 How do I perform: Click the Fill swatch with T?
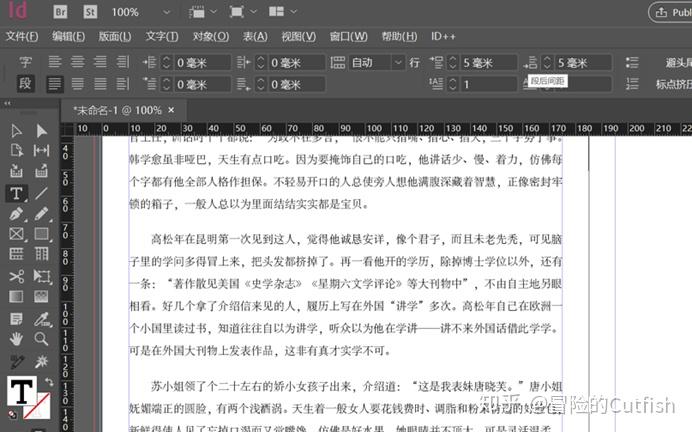(21, 391)
